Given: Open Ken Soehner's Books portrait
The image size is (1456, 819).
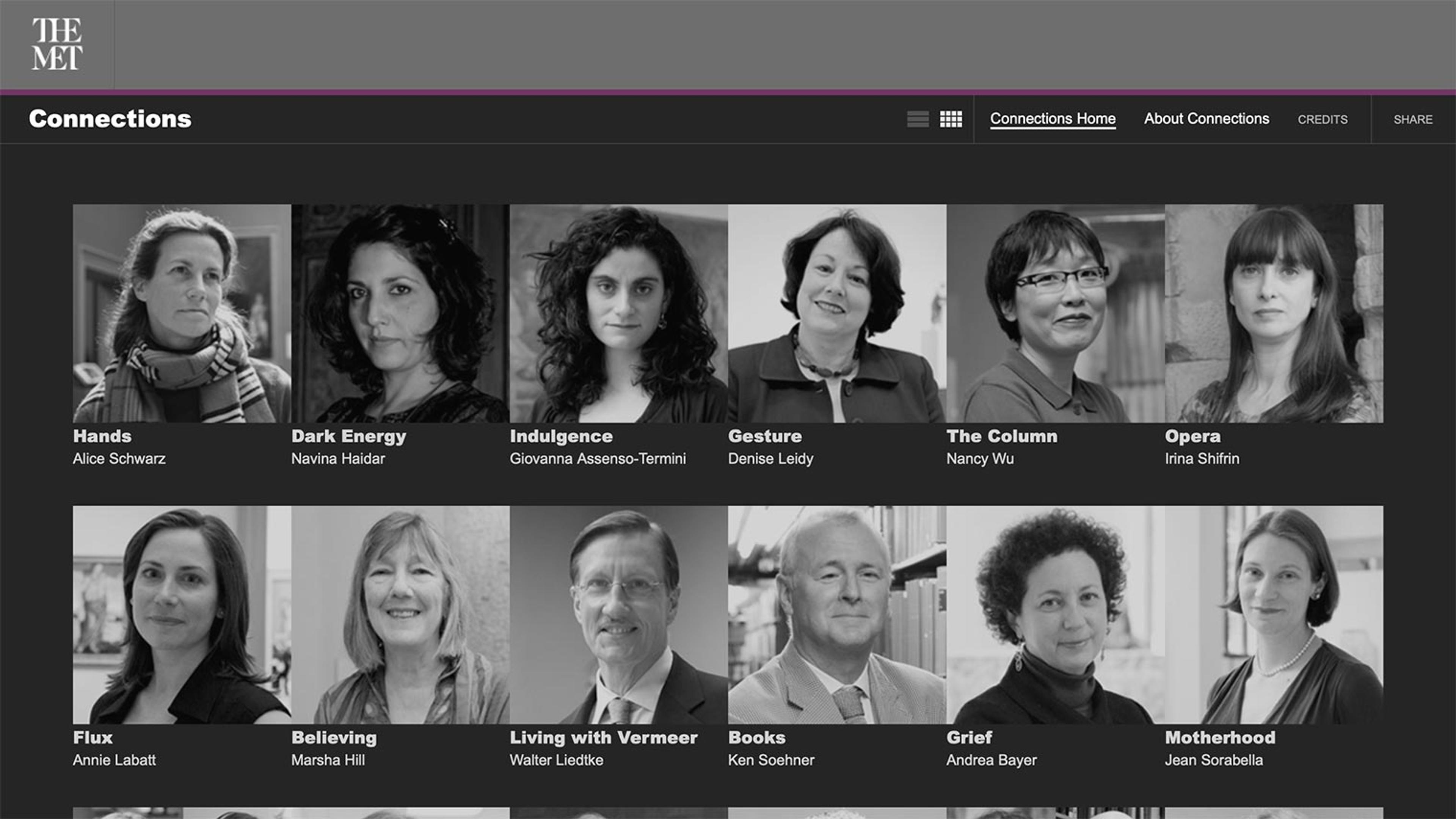Looking at the screenshot, I should (x=837, y=615).
